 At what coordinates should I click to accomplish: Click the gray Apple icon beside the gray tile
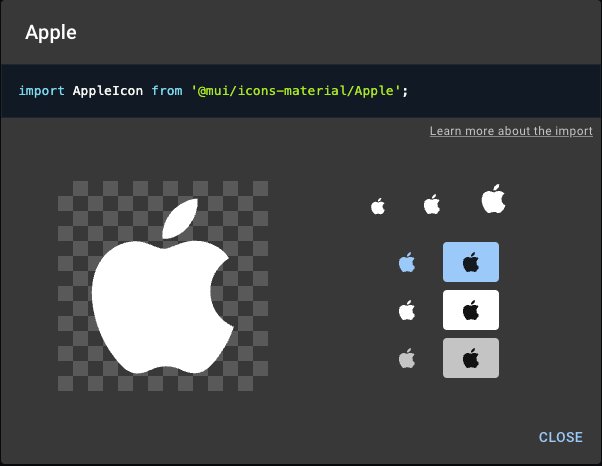tap(407, 359)
